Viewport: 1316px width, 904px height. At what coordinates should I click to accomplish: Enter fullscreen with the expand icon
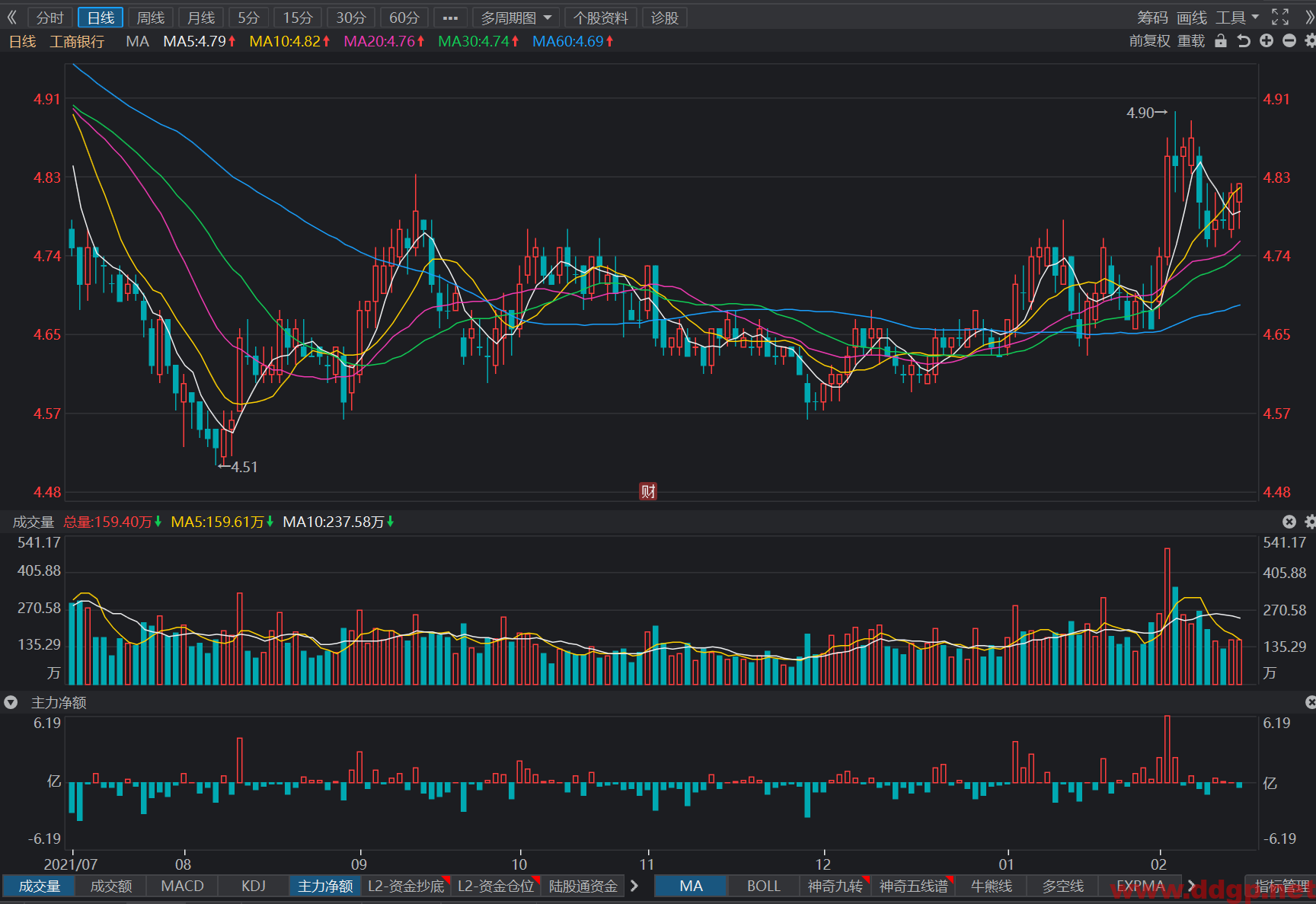(x=1280, y=17)
